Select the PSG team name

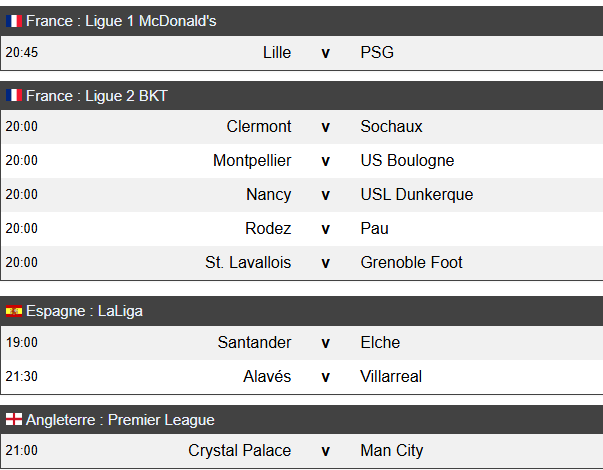pos(377,52)
